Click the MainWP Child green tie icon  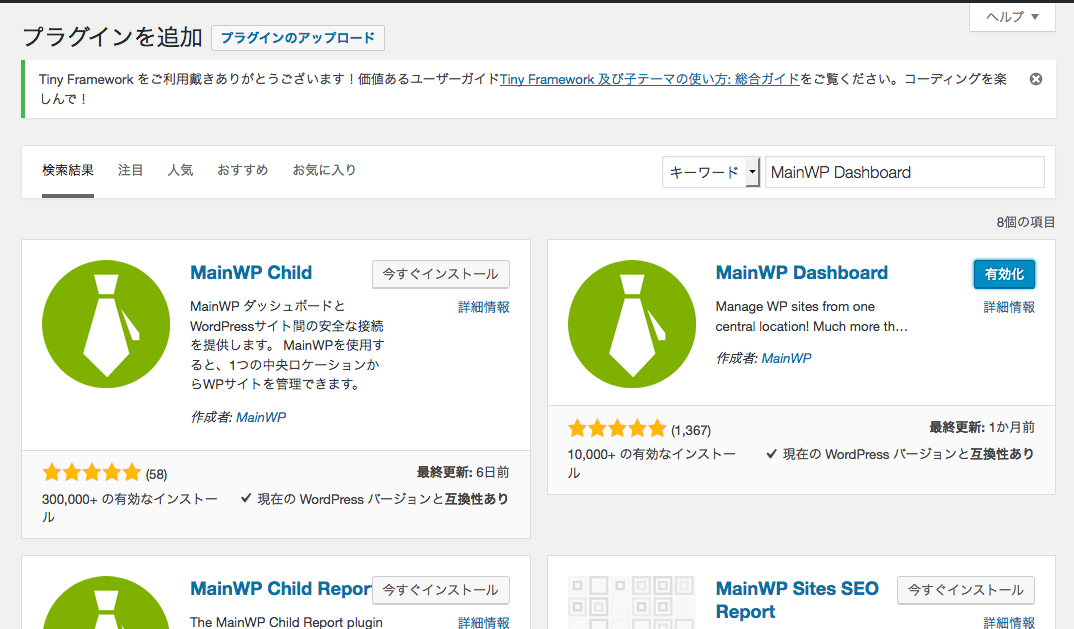106,323
